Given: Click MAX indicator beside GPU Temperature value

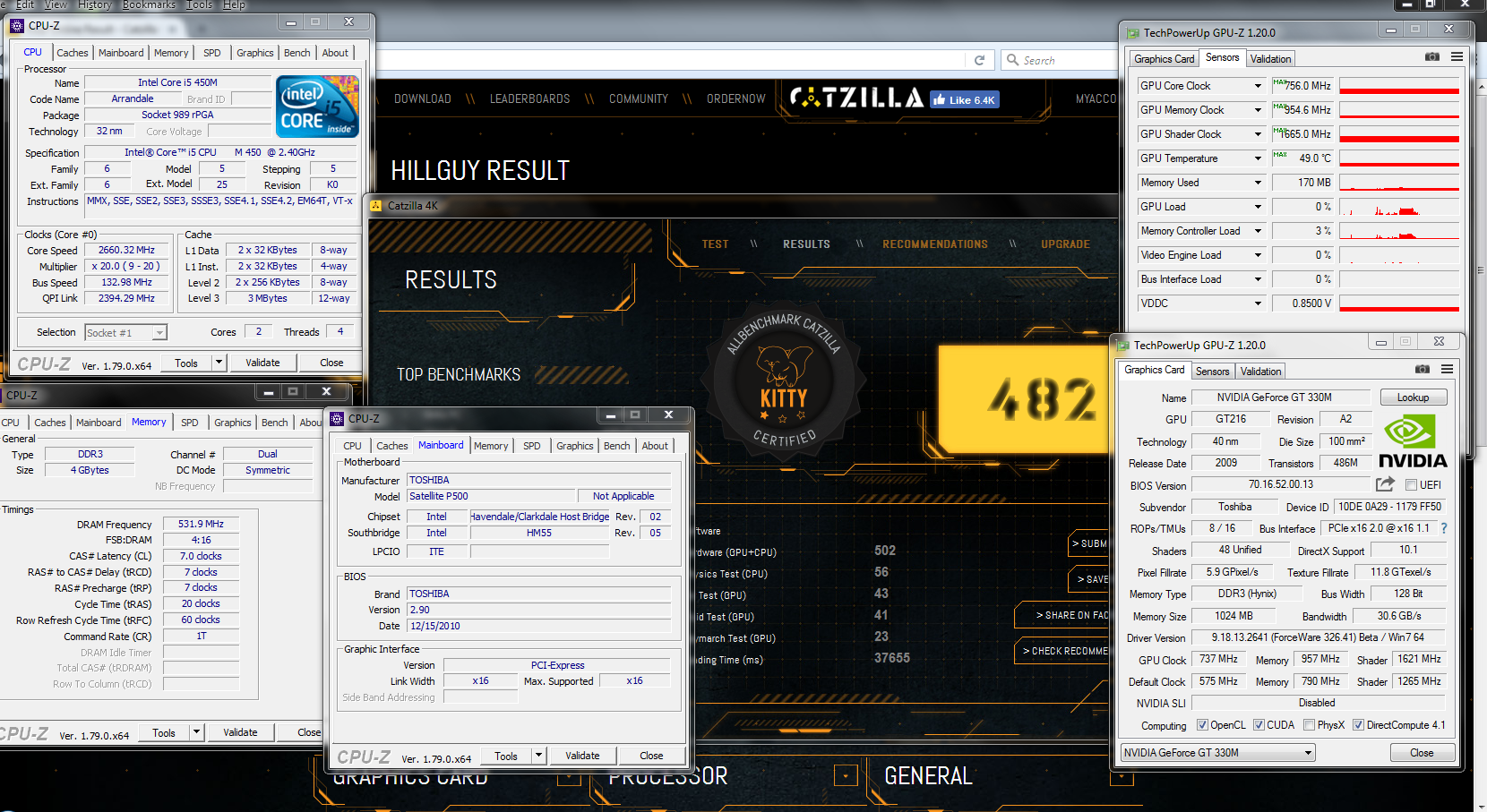Looking at the screenshot, I should [1279, 155].
